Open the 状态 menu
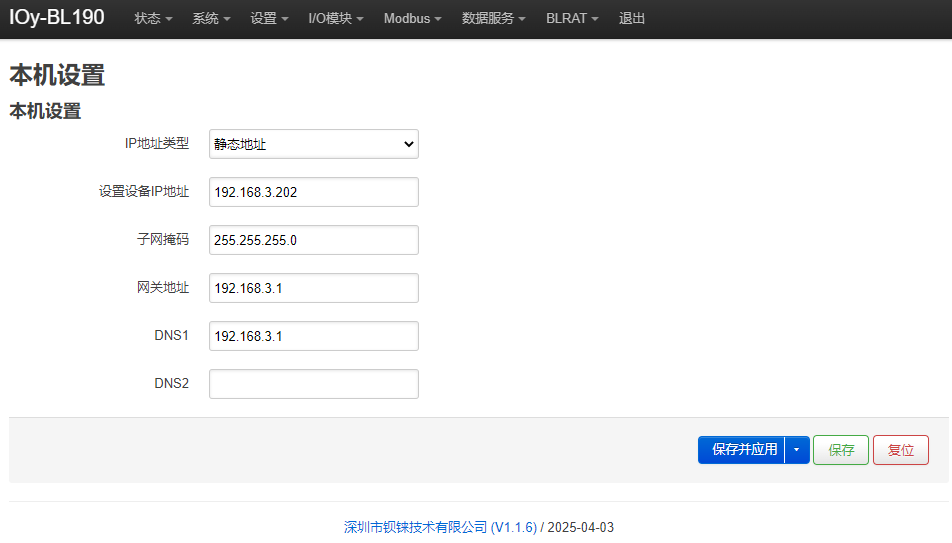 153,18
